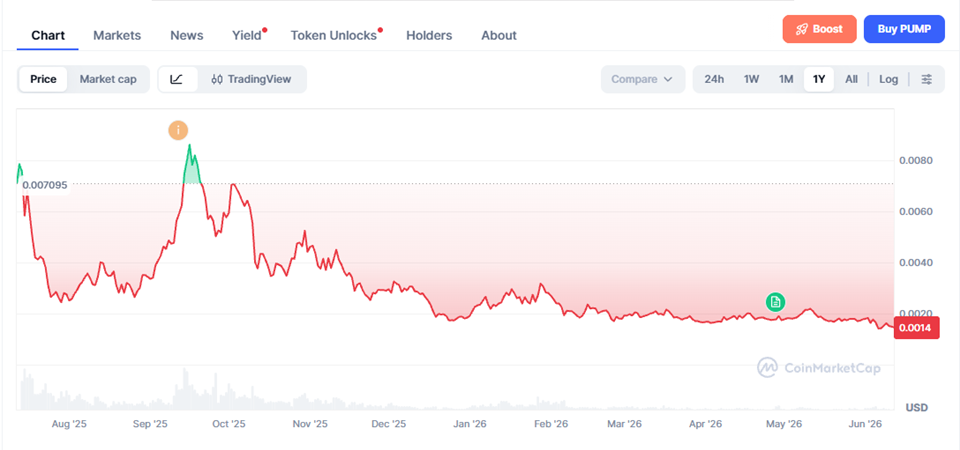
Task: Click the Dec '25 date label
Action: click(389, 424)
